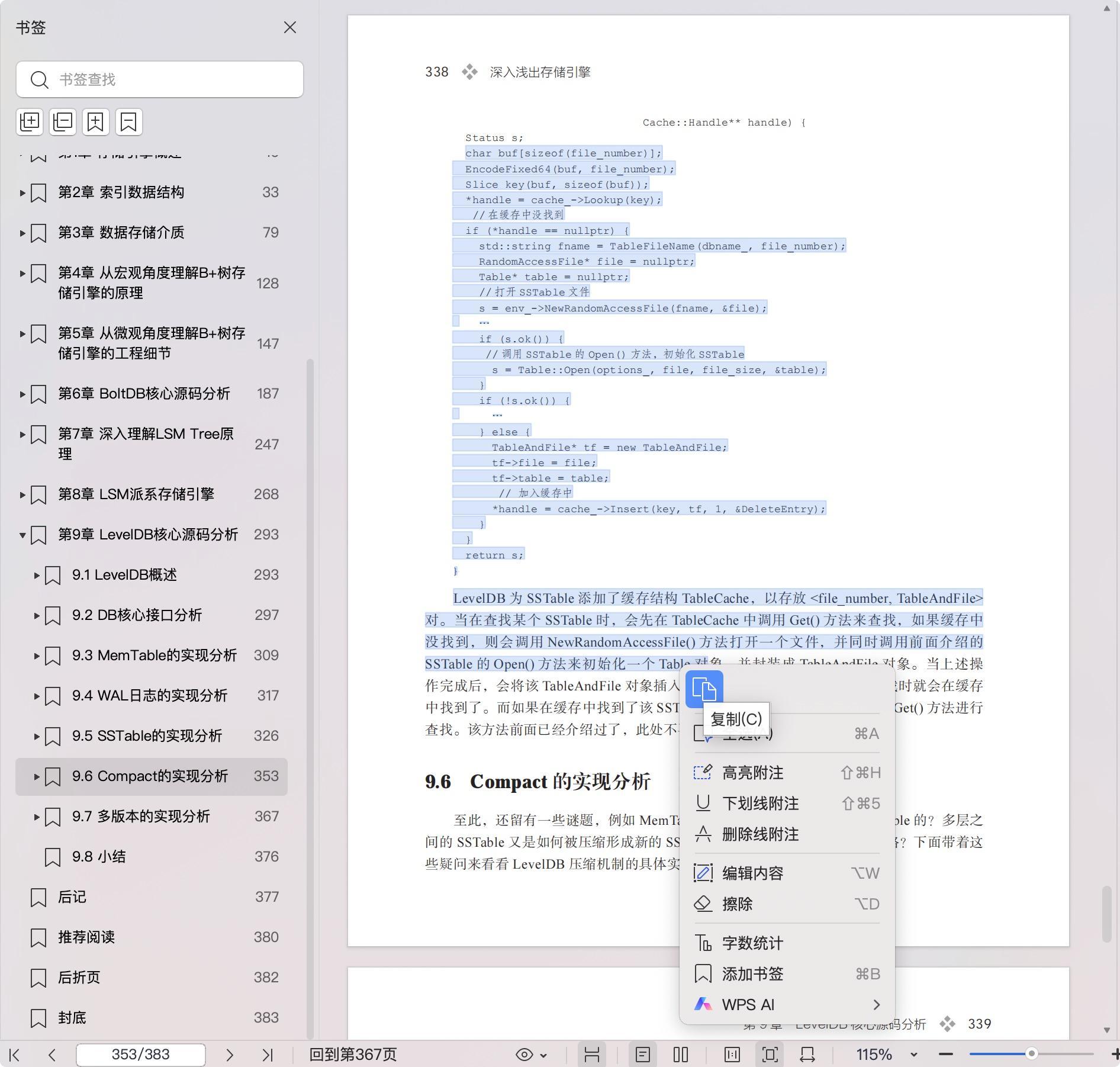Toggle single page view mode
Image resolution: width=1120 pixels, height=1067 pixels.
point(643,1055)
